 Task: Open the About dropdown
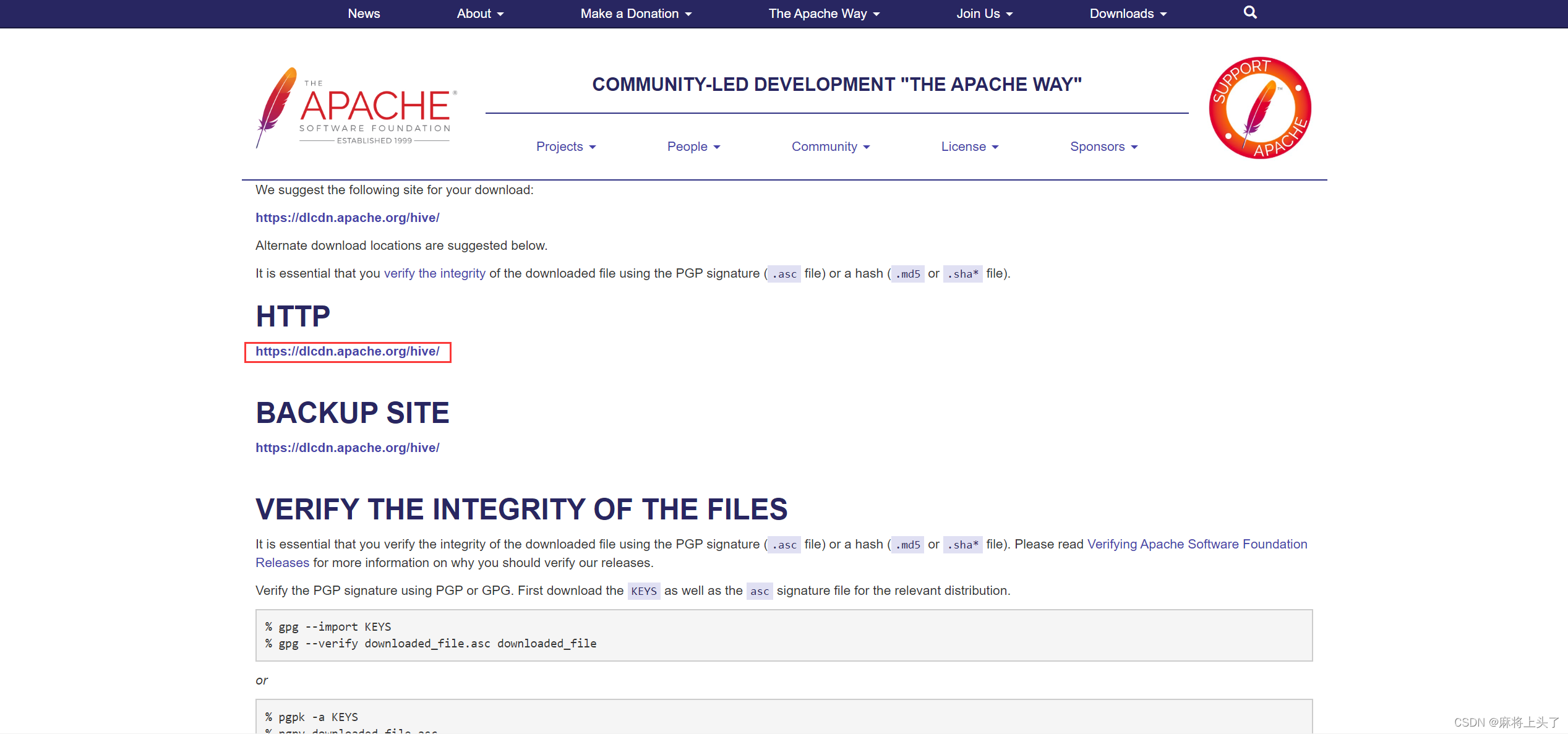(x=479, y=14)
